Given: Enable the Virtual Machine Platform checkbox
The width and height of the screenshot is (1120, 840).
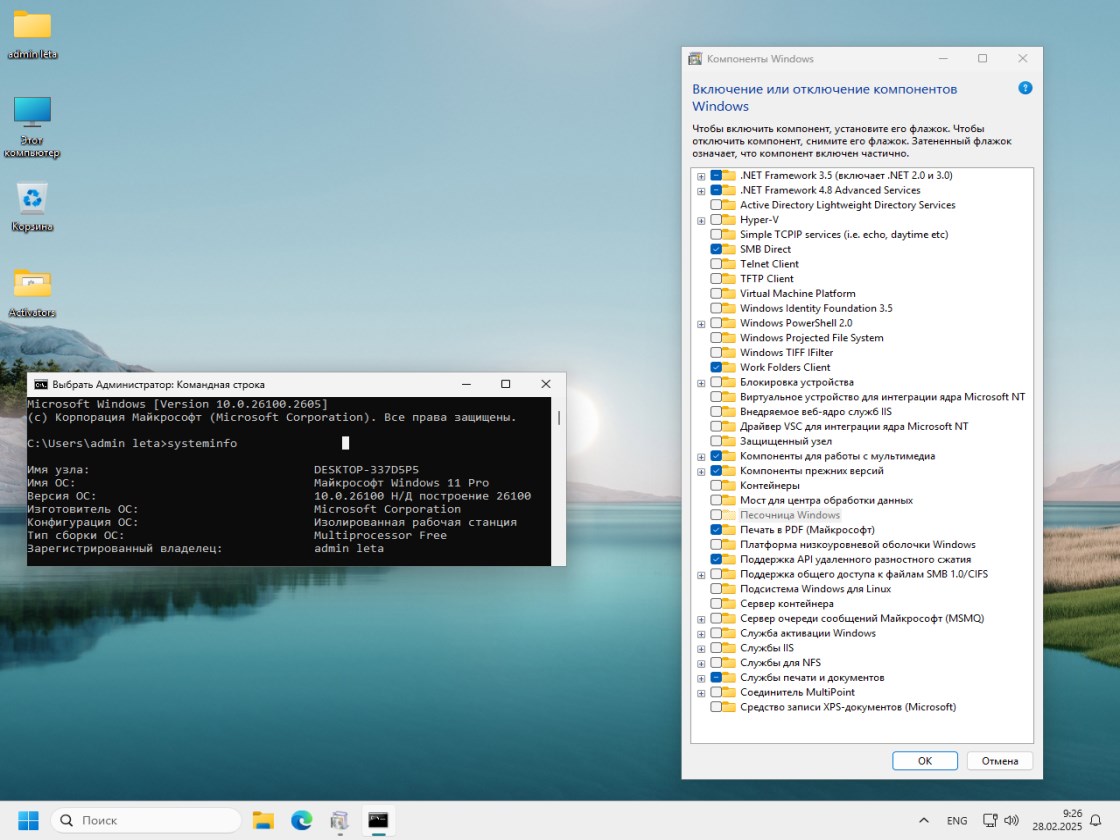Looking at the screenshot, I should (716, 294).
